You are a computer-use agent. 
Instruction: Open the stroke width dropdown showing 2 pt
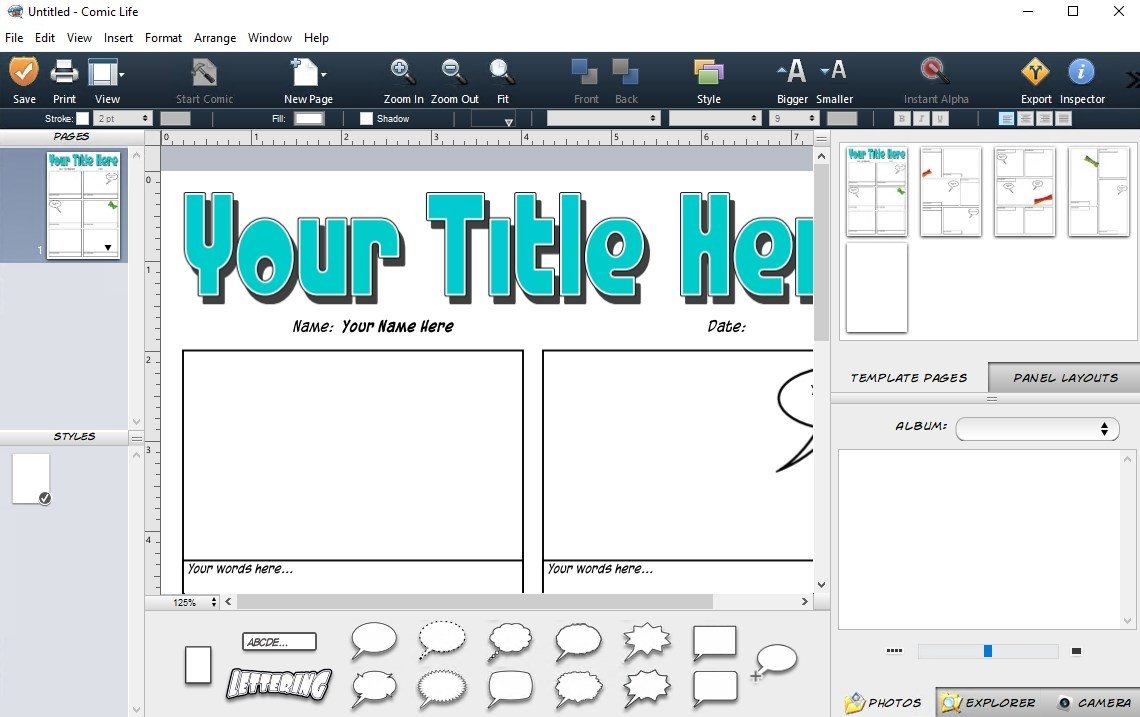[x=123, y=119]
